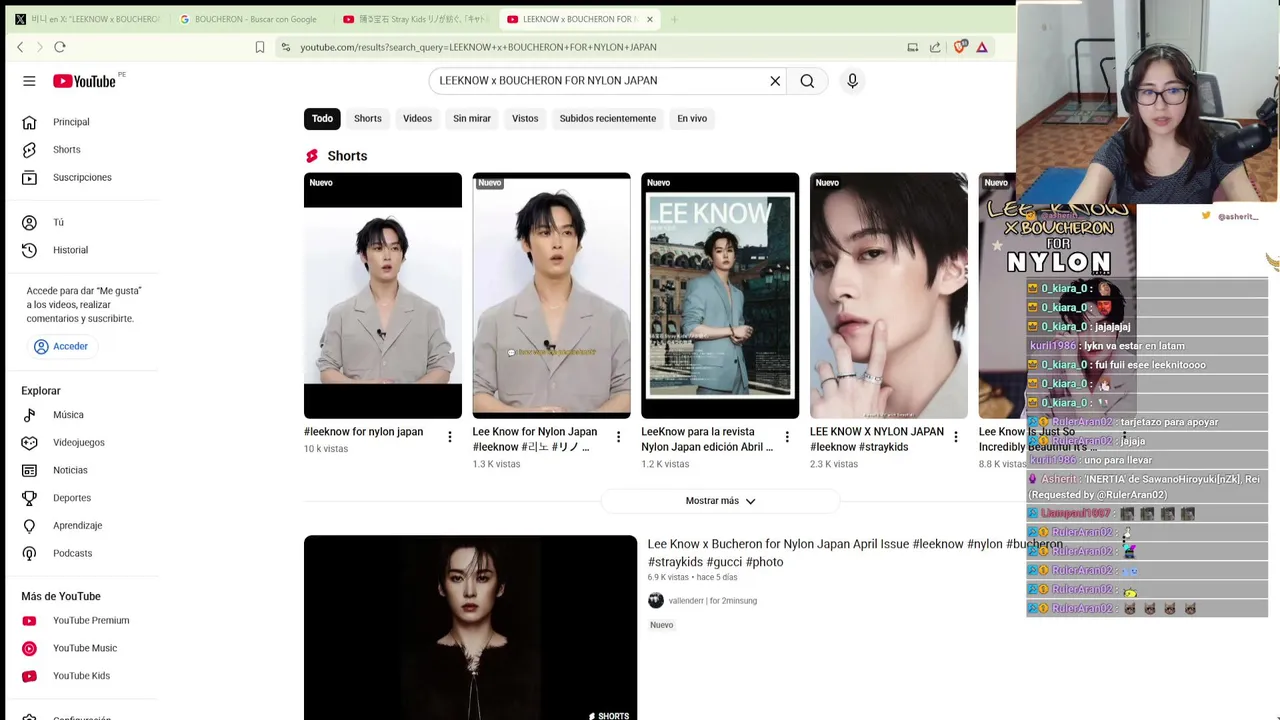Expand shorts with Mostrar más
Image resolution: width=1280 pixels, height=720 pixels.
point(720,501)
